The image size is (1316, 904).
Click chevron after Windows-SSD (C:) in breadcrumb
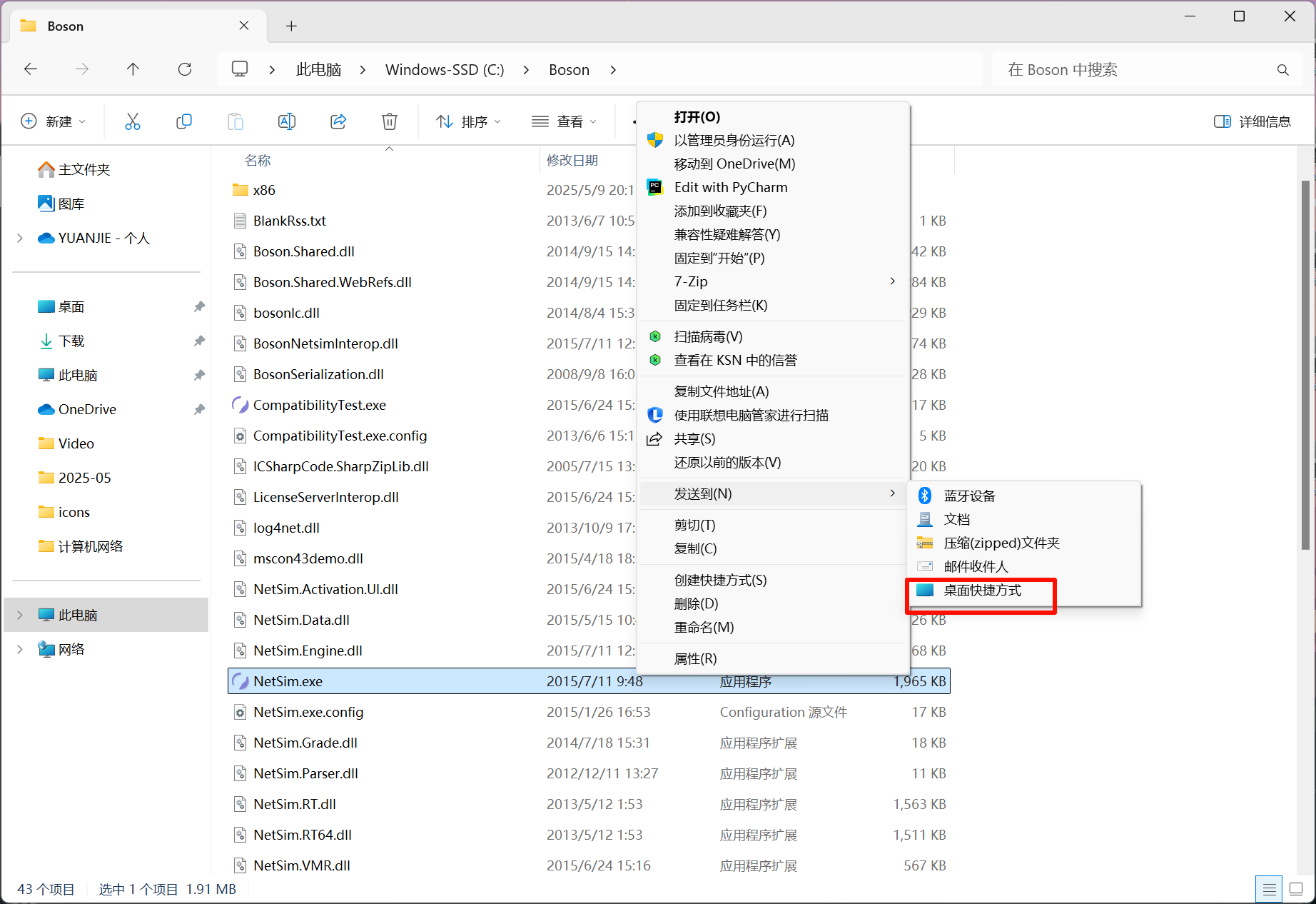point(526,69)
